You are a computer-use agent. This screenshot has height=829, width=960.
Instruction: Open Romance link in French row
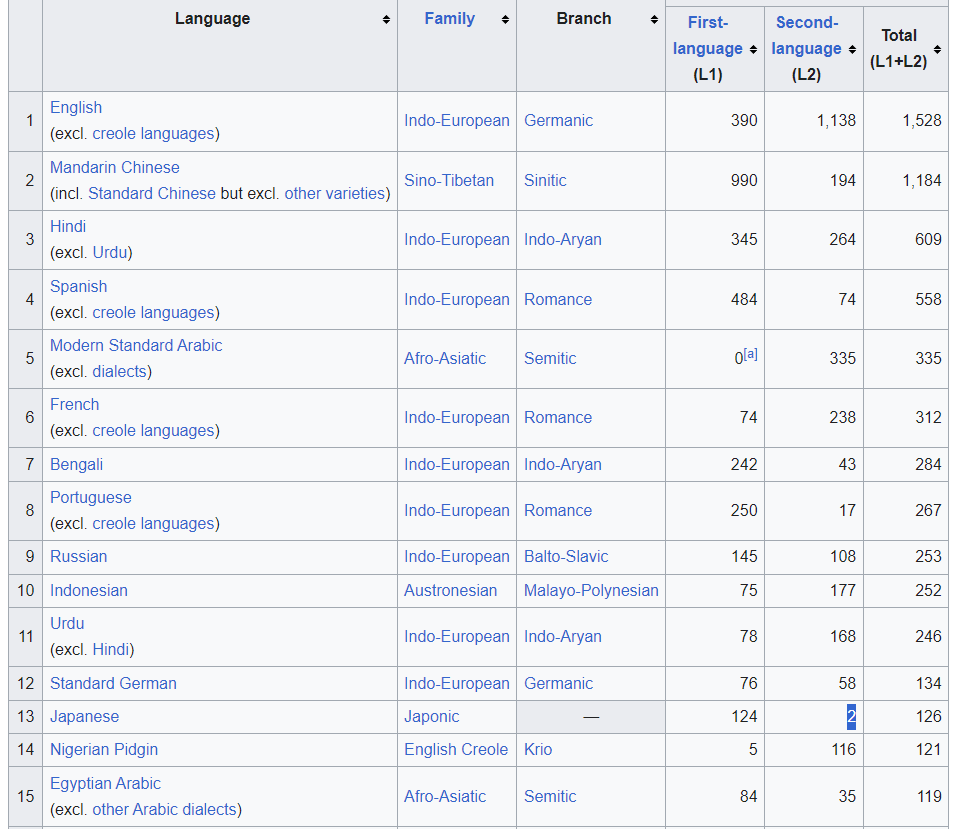coord(558,418)
